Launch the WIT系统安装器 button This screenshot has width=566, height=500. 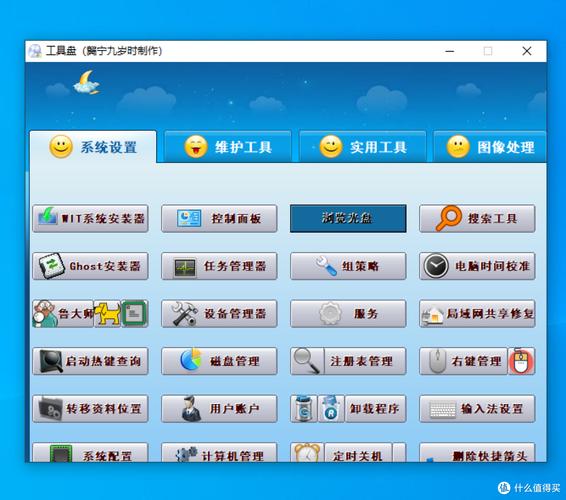[90, 218]
